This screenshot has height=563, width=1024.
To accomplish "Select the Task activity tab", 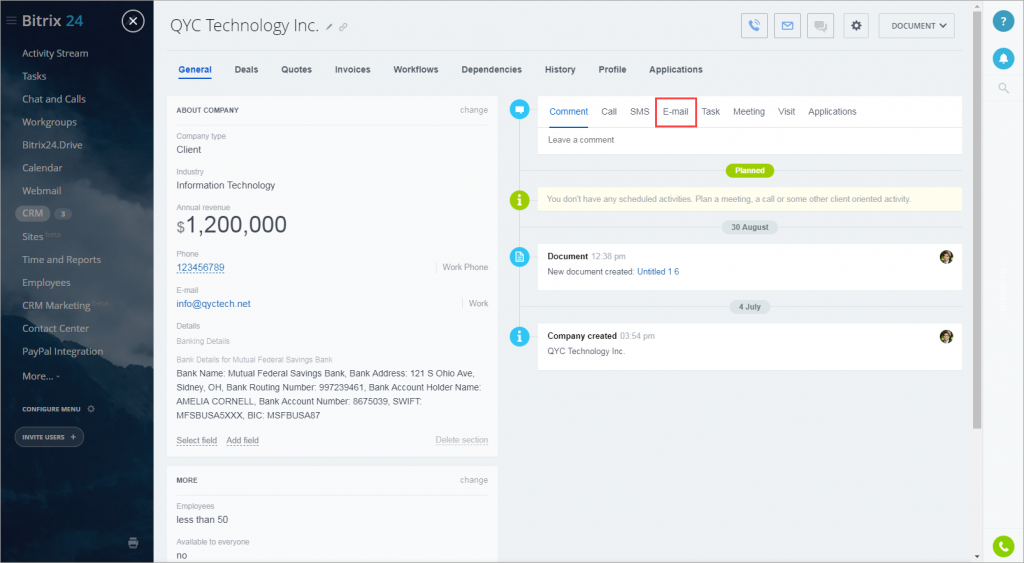I will point(711,112).
